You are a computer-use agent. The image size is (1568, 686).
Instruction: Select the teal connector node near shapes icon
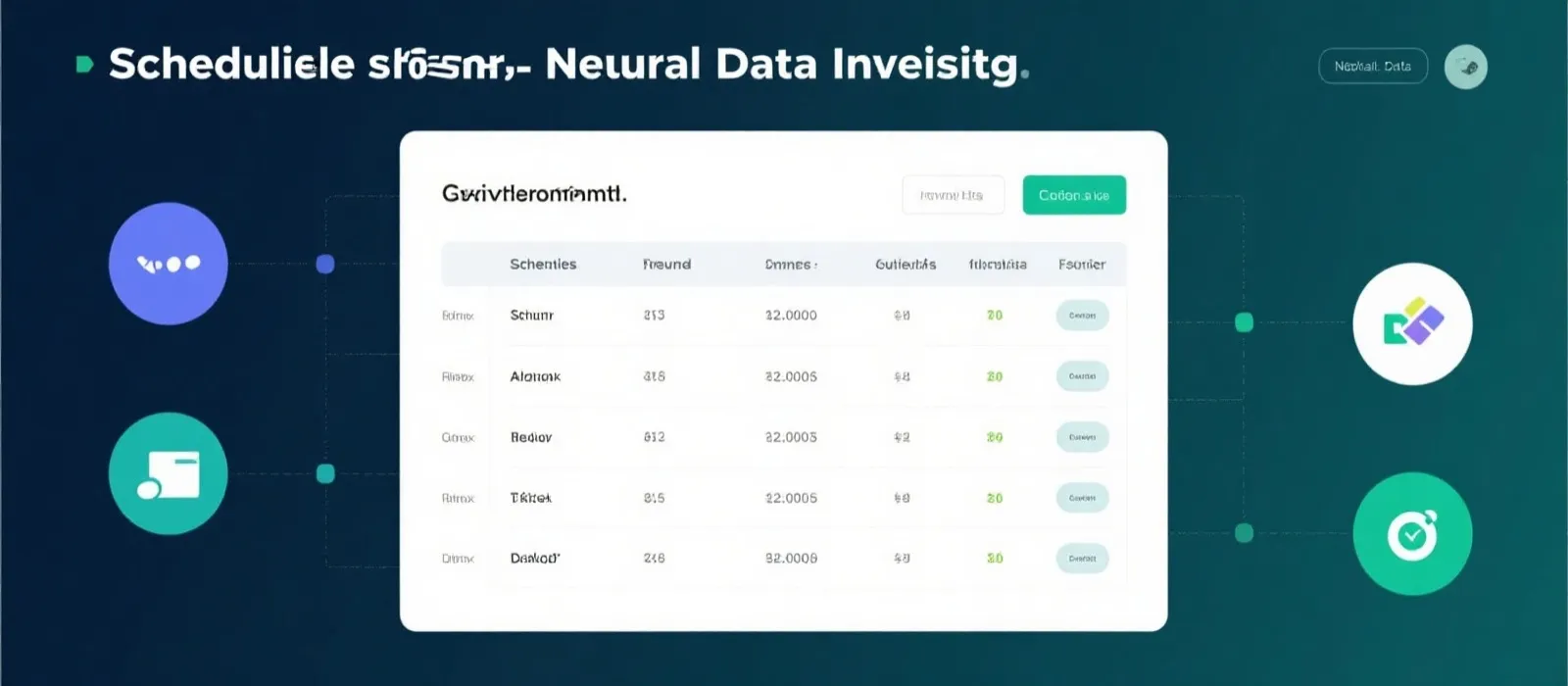click(x=1244, y=322)
